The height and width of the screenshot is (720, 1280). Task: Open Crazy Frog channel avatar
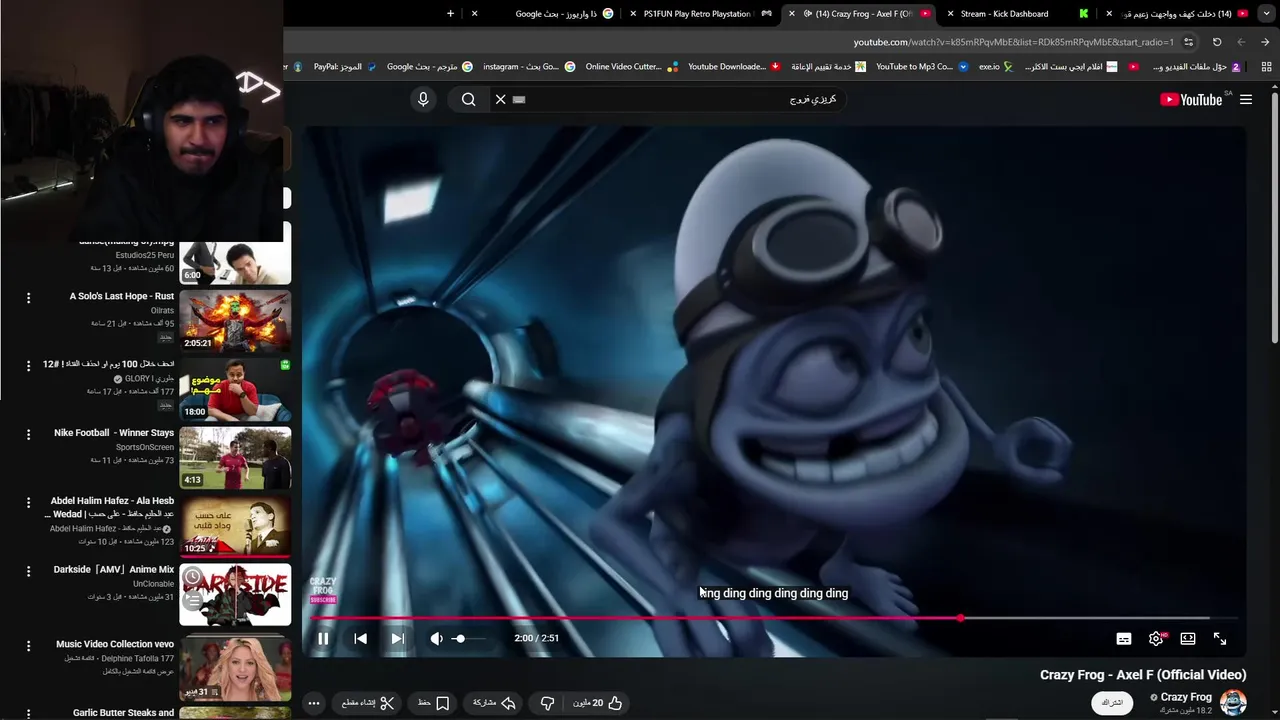click(x=1233, y=702)
